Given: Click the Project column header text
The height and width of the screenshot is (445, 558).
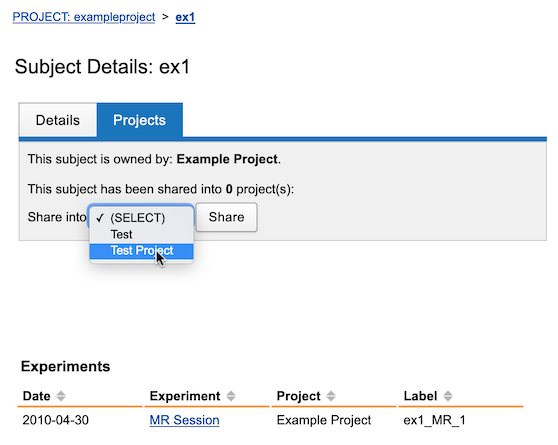Looking at the screenshot, I should coord(298,396).
